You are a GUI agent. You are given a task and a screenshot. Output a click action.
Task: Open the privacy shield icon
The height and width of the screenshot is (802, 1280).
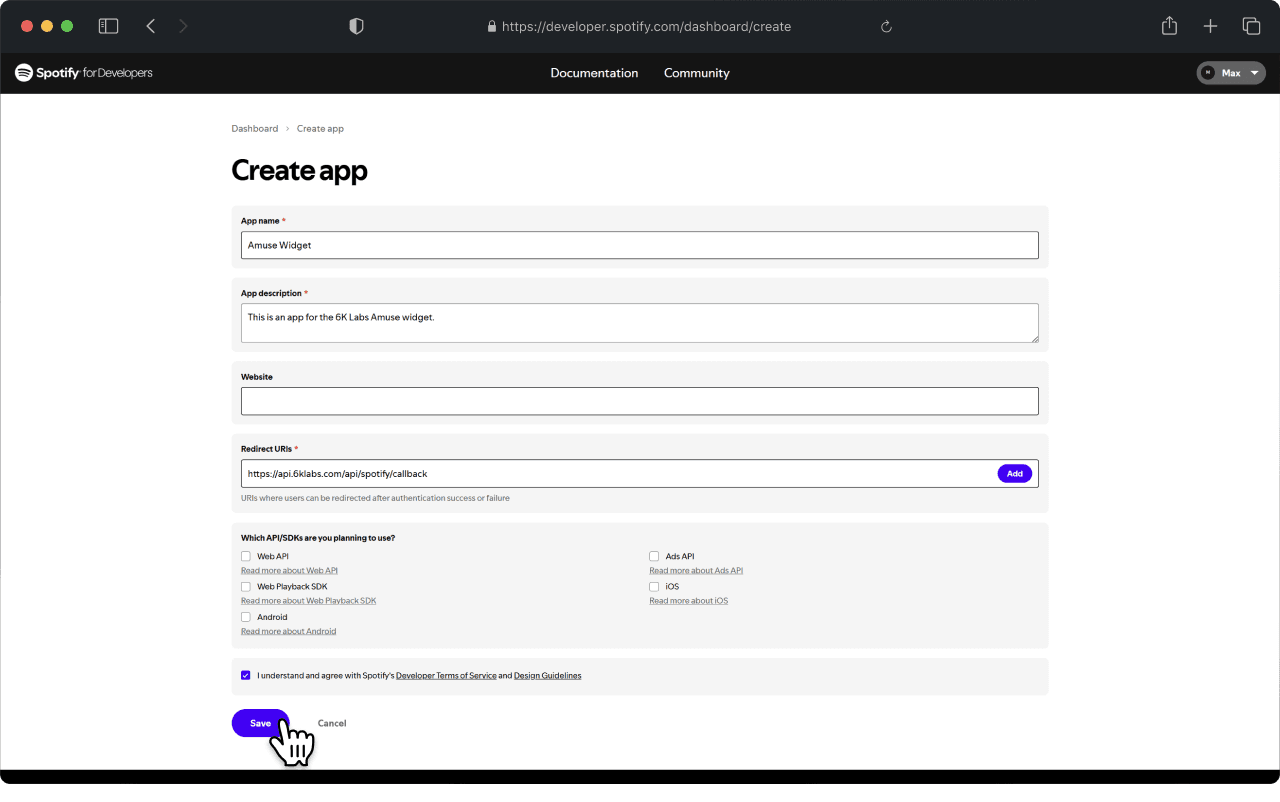(x=356, y=27)
